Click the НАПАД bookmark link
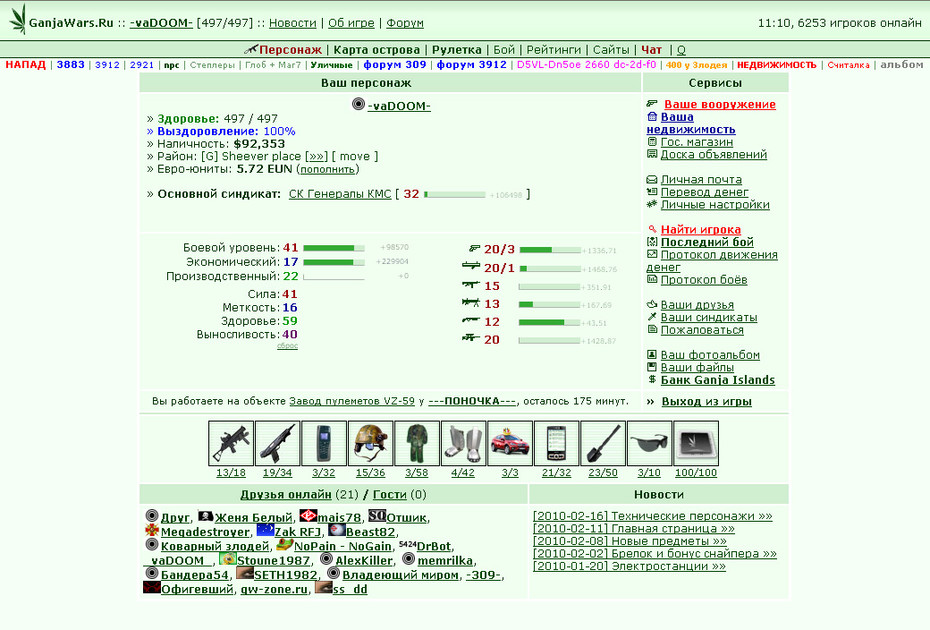Image resolution: width=930 pixels, height=630 pixels. click(x=26, y=65)
